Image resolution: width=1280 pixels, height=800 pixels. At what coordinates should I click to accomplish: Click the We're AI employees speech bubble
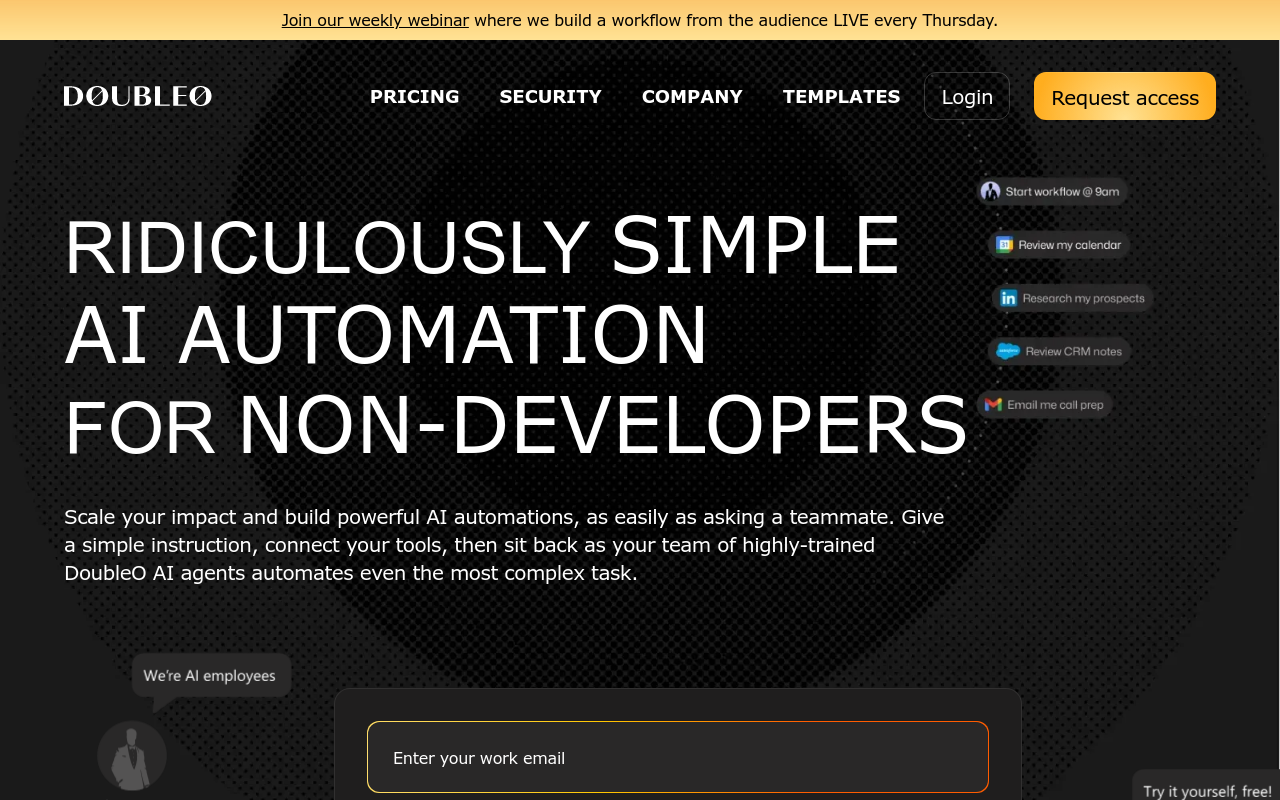click(x=211, y=676)
